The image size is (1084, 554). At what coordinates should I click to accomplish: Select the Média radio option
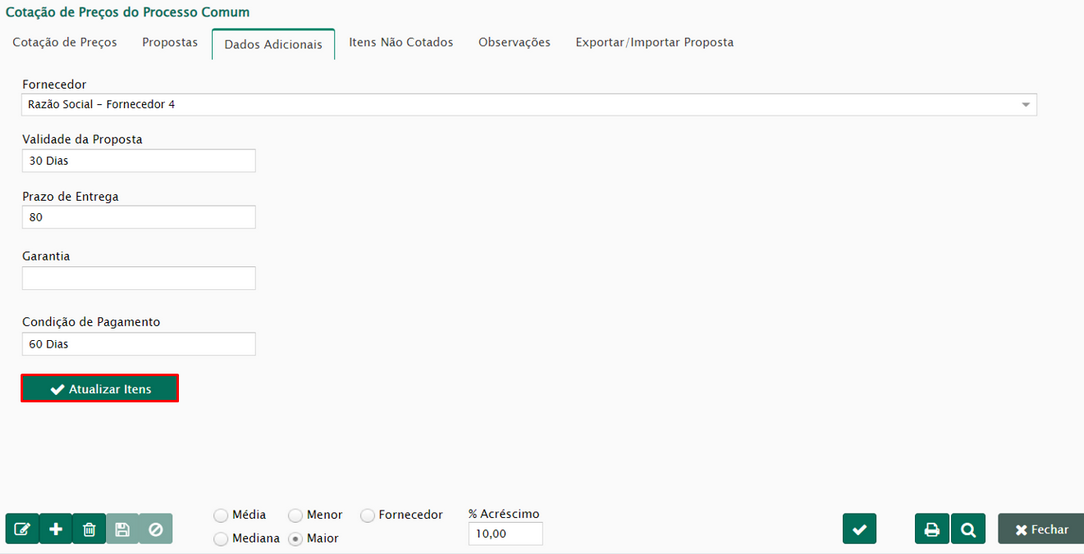[x=221, y=515]
